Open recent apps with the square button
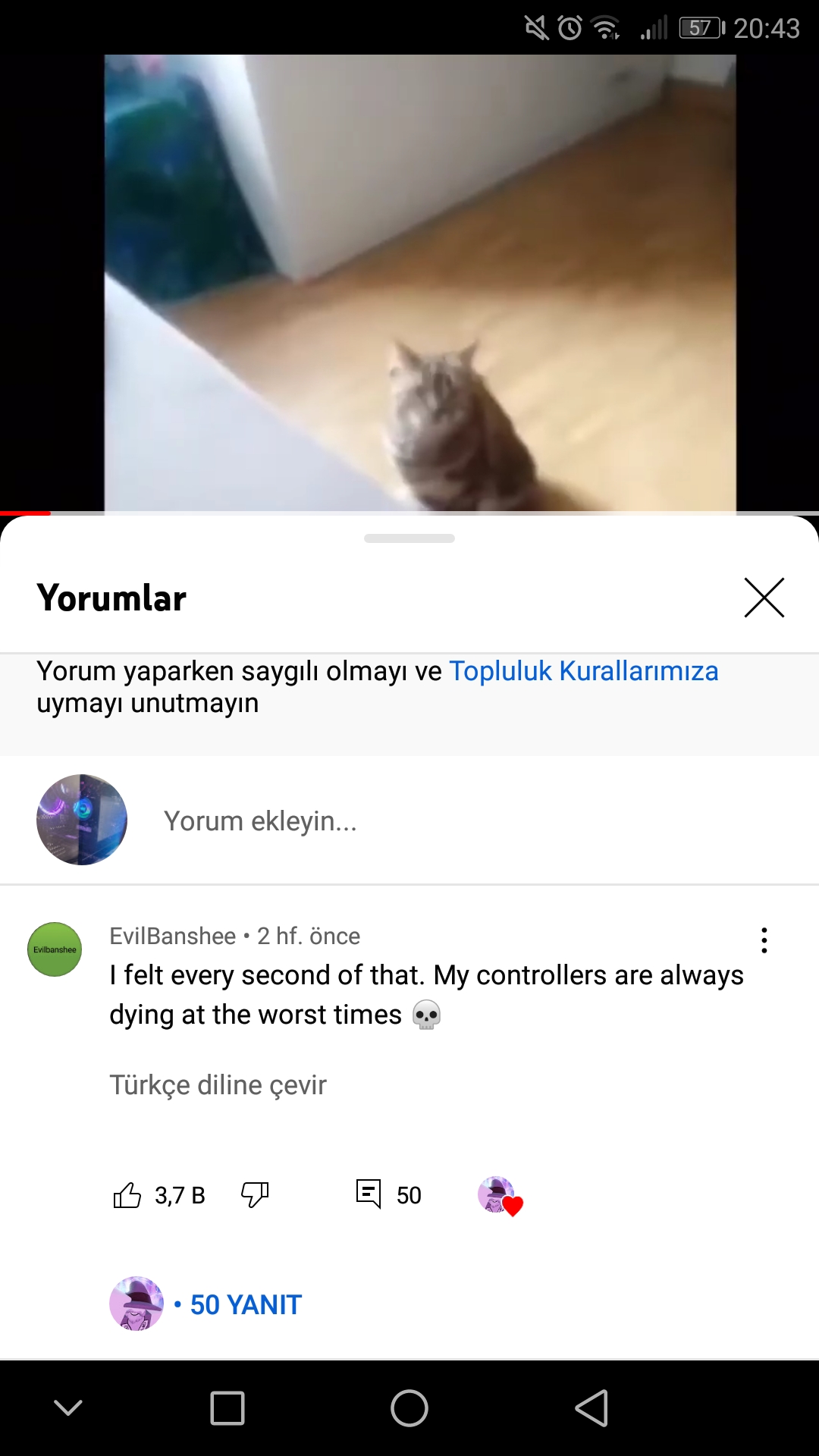This screenshot has width=819, height=1456. [x=227, y=1408]
